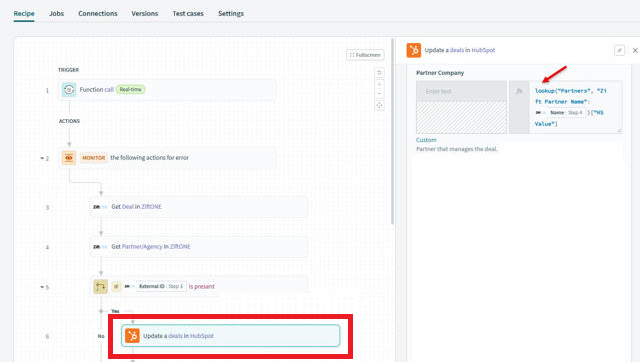The image size is (640, 362).
Task: Go to the Test cases tab
Action: [188, 13]
